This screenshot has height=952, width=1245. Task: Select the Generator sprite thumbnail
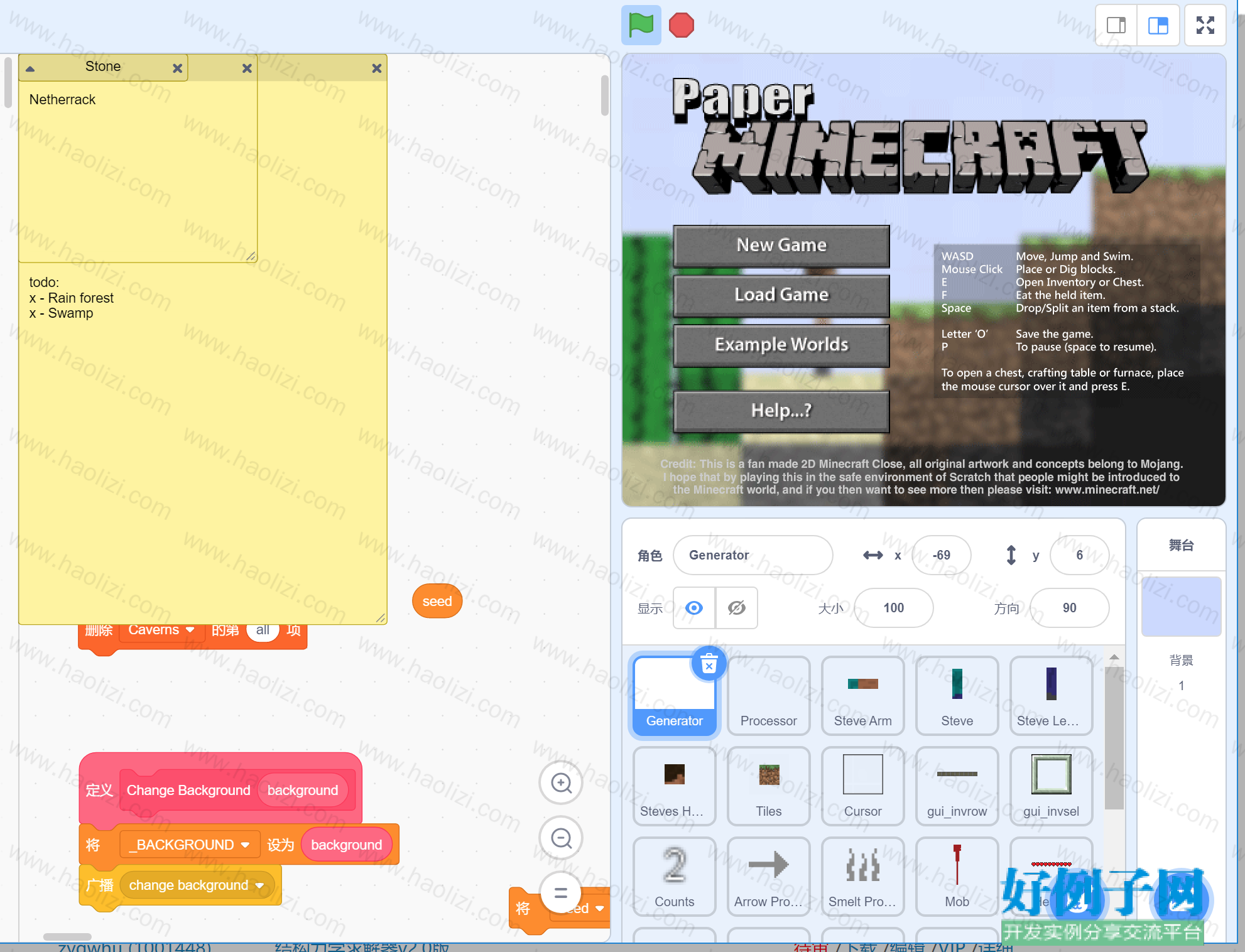[674, 696]
